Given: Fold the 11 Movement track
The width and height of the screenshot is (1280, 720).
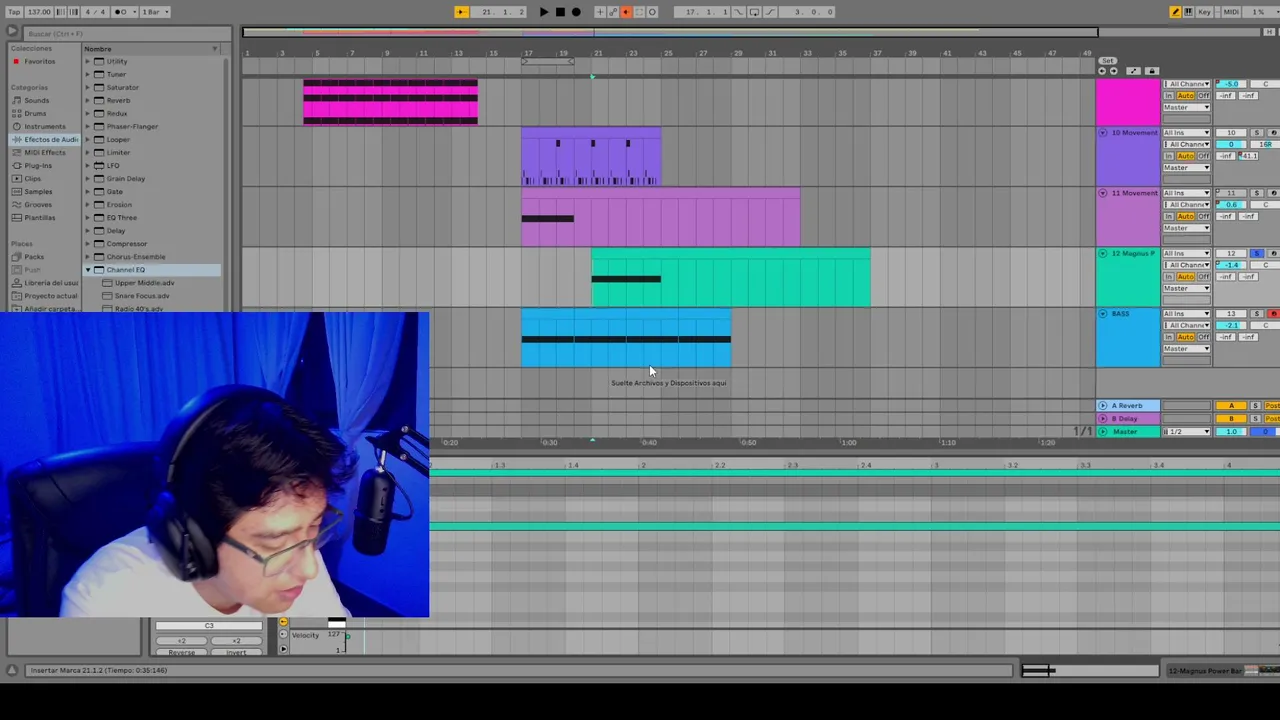Looking at the screenshot, I should click(x=1103, y=193).
